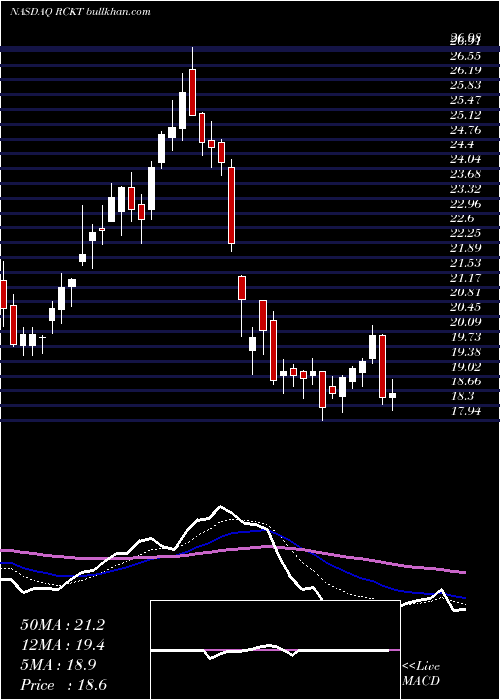Click the 17.94 price axis label
The image size is (500, 700).
[x=468, y=411]
